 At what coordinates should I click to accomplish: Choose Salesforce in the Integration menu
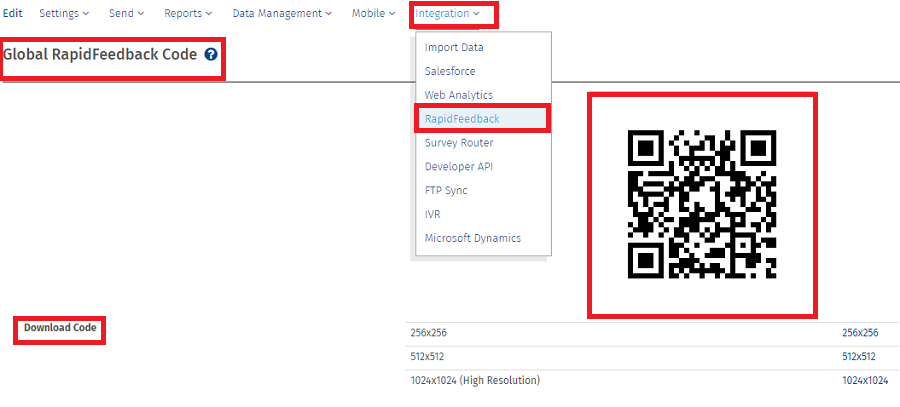[x=450, y=71]
